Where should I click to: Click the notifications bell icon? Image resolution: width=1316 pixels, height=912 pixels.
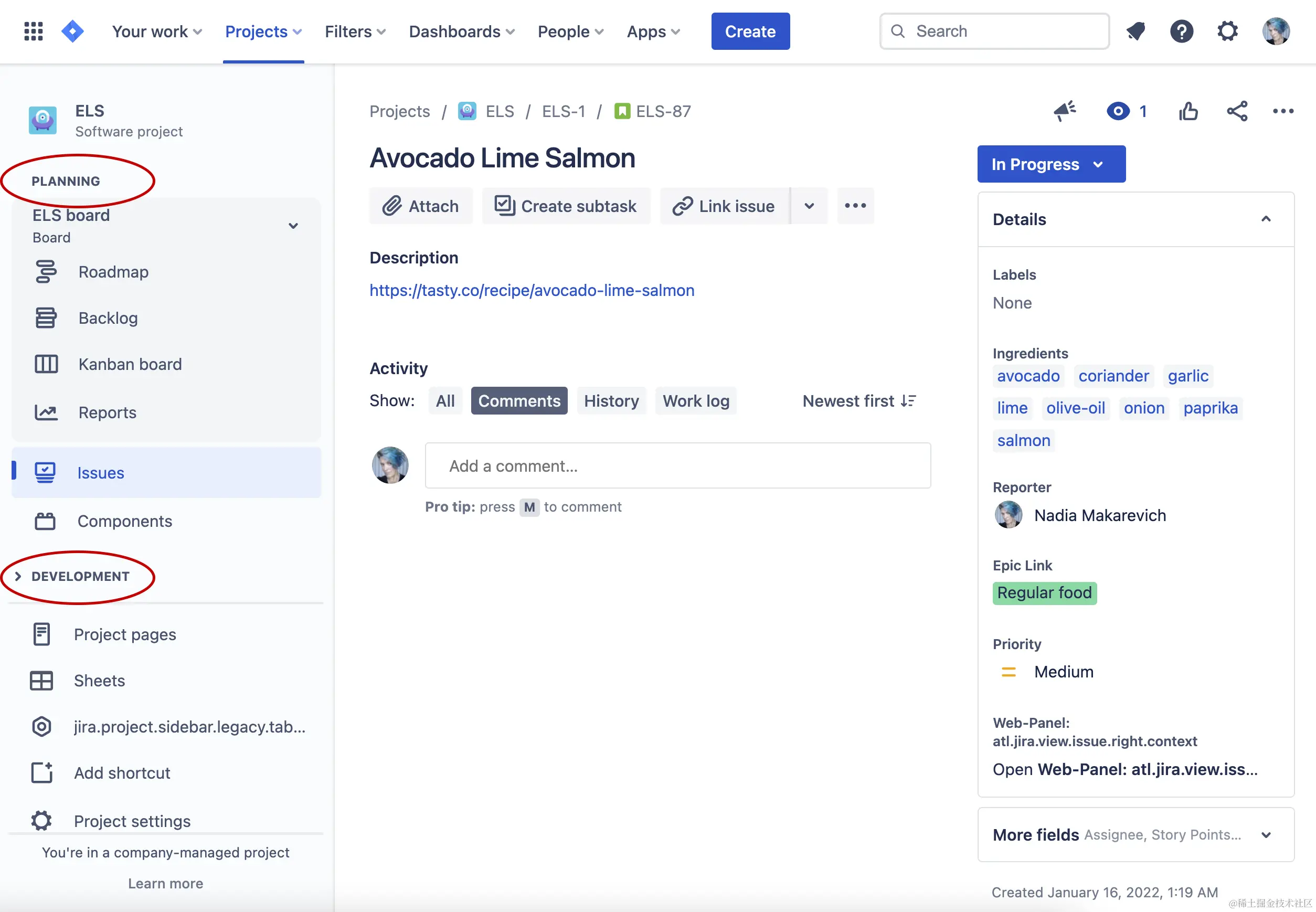[1135, 31]
